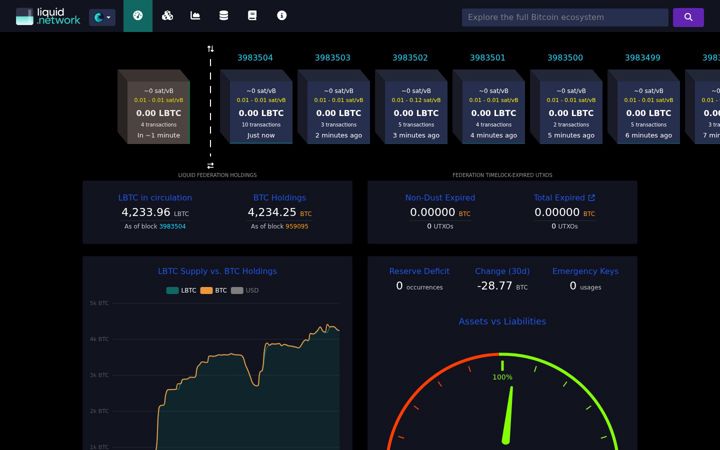Open the Docs book icon
The width and height of the screenshot is (720, 450).
pos(252,16)
